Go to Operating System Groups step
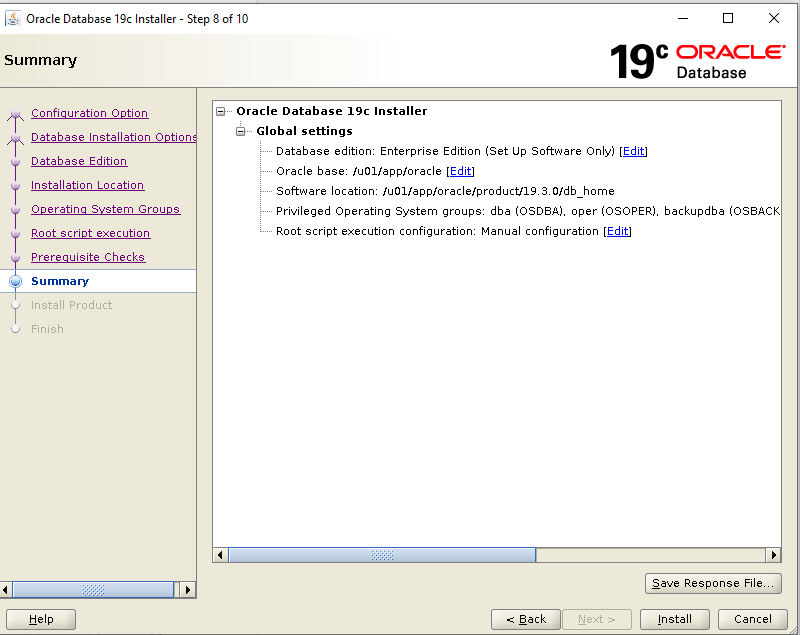 point(105,209)
